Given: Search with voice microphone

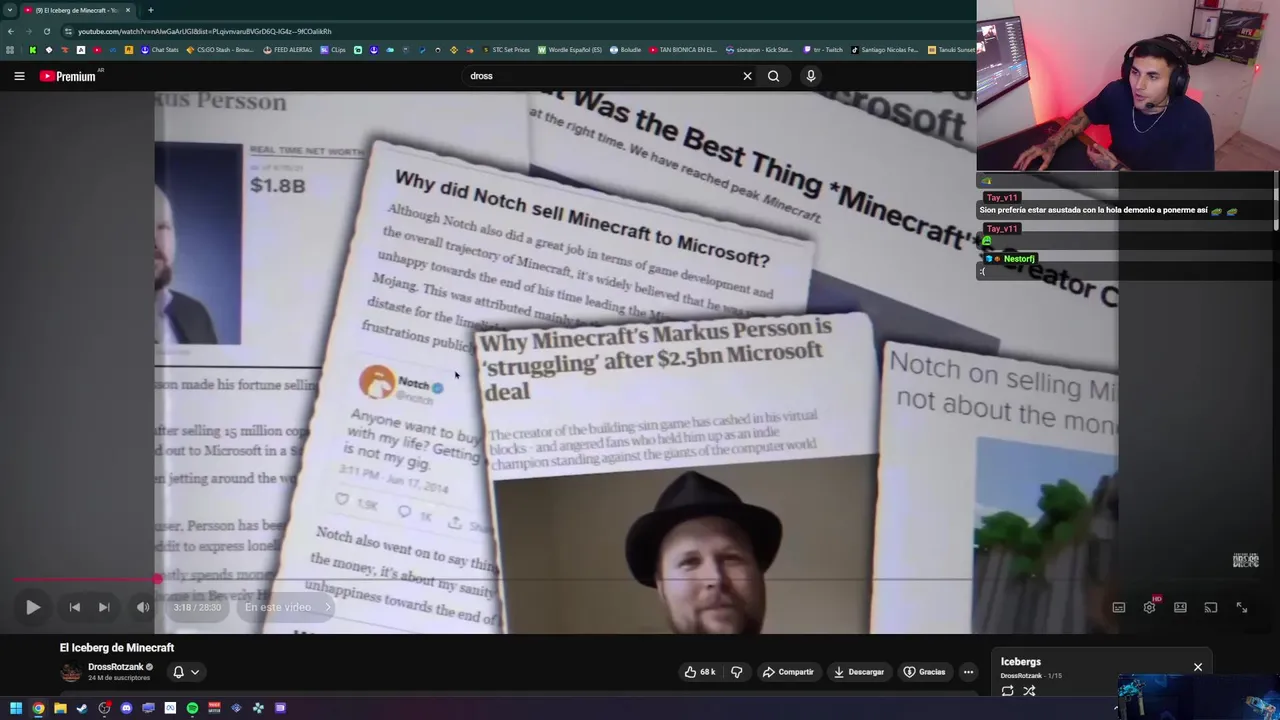Looking at the screenshot, I should pyautogui.click(x=811, y=76).
